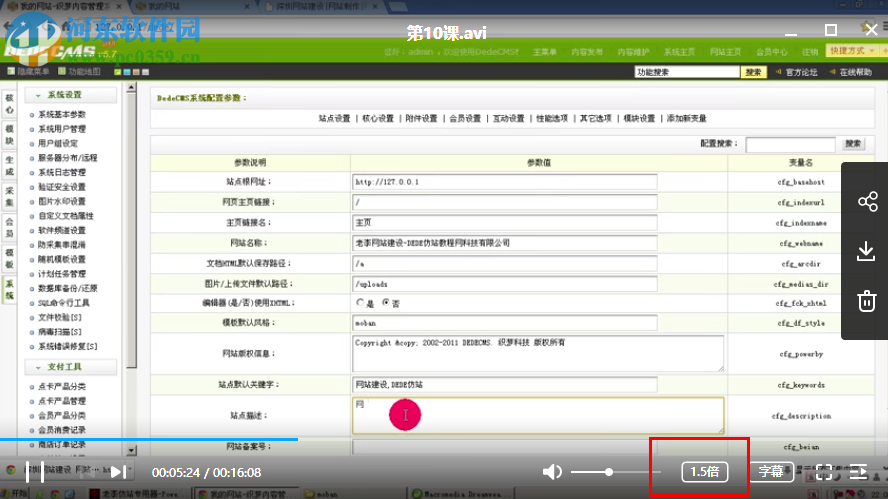Switch to the 附件设置 tab
Image resolution: width=888 pixels, height=499 pixels.
click(421, 118)
